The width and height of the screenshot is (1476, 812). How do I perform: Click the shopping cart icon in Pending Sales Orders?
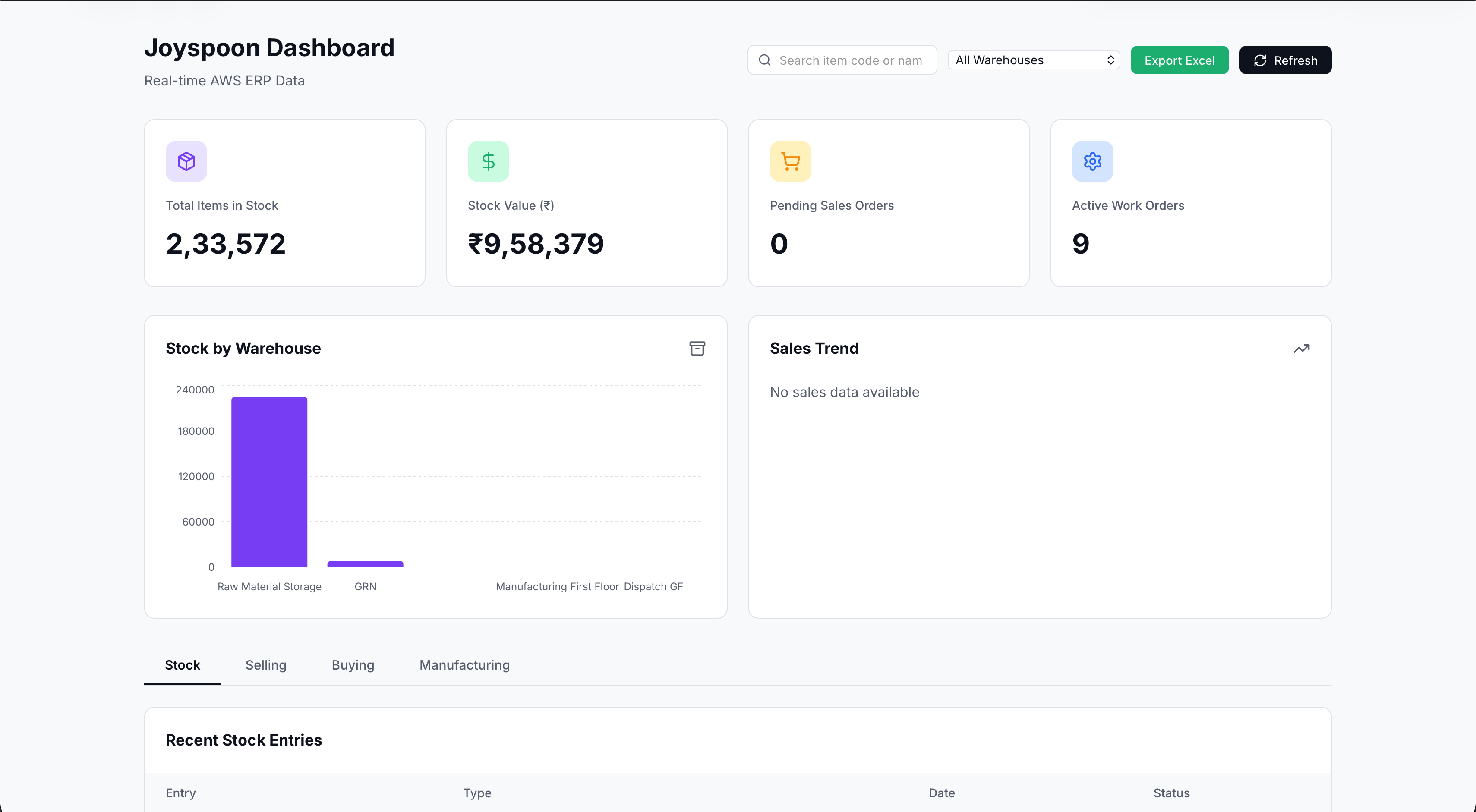click(791, 161)
